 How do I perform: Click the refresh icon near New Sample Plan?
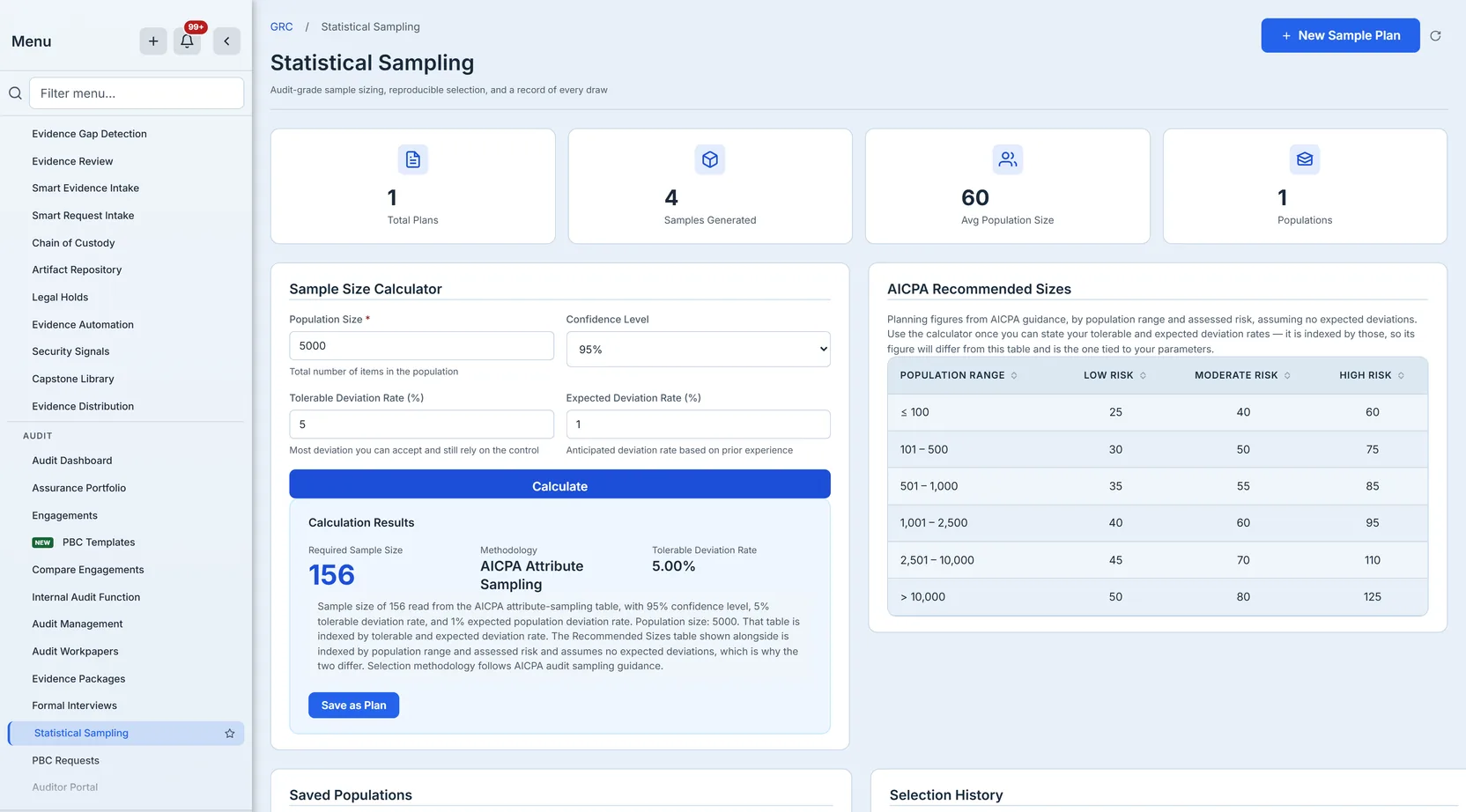click(1435, 36)
